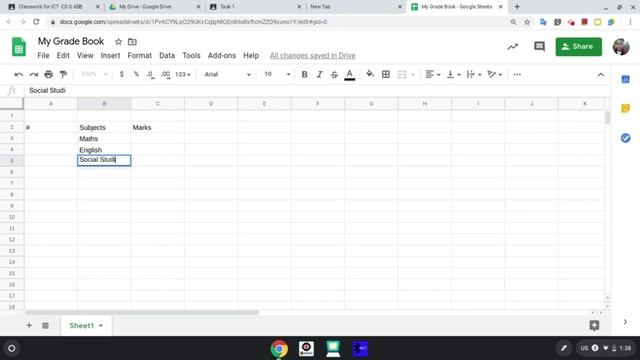Format as percent

pyautogui.click(x=136, y=74)
